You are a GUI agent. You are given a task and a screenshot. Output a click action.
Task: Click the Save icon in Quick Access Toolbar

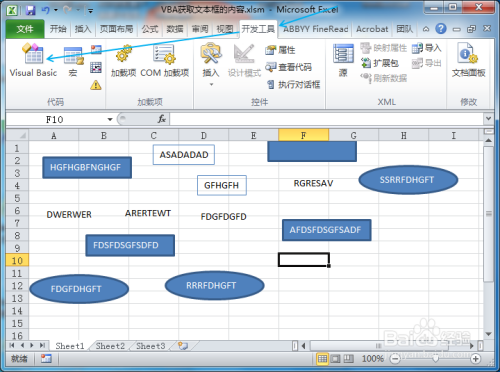point(30,10)
